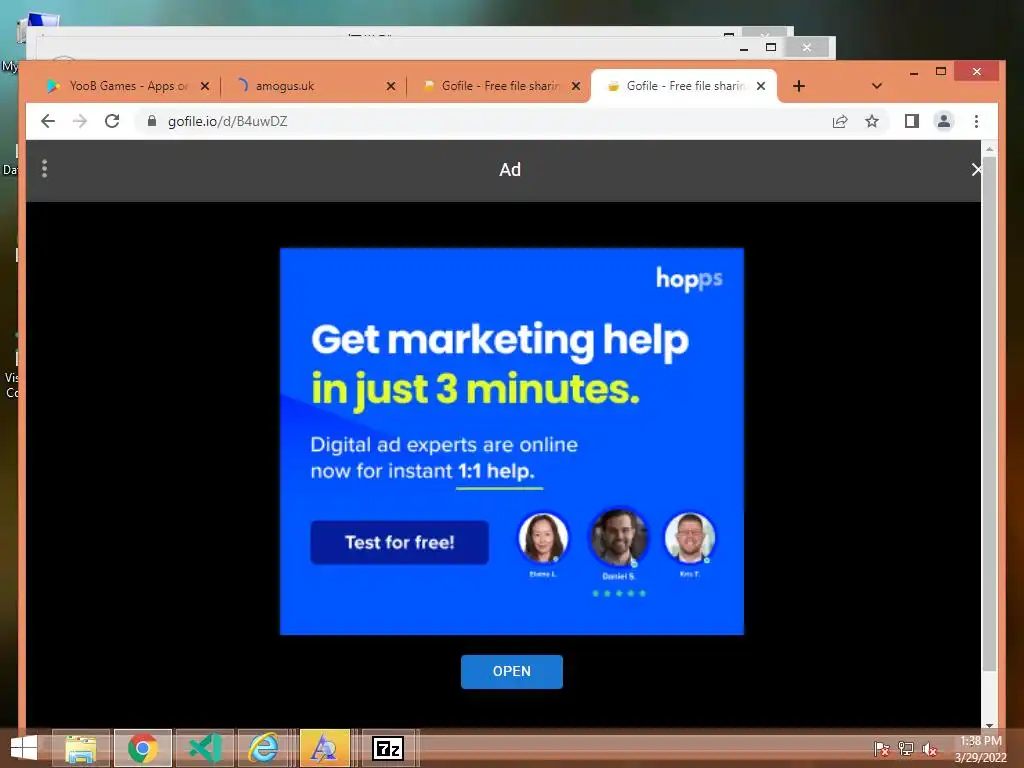Click Daniel S. expert photo
Viewport: 1024px width, 768px height.
click(x=618, y=537)
